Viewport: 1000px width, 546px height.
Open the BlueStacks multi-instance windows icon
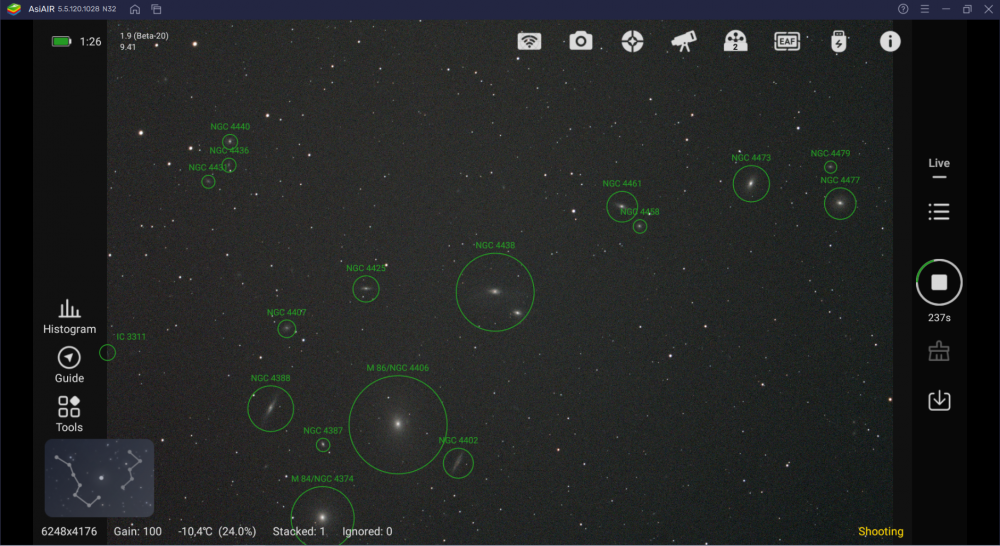156,9
